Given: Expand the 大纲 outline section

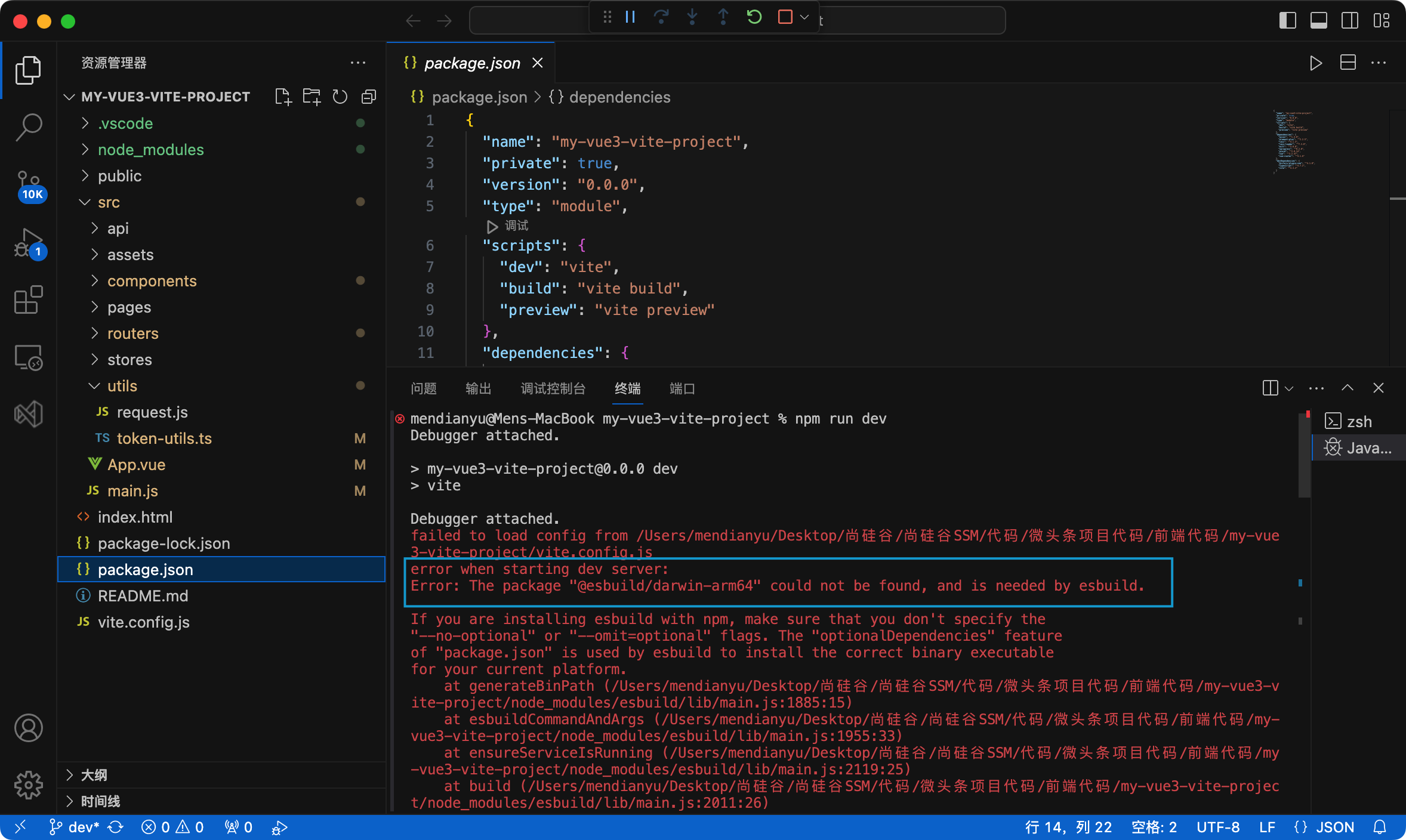Looking at the screenshot, I should click(x=94, y=775).
